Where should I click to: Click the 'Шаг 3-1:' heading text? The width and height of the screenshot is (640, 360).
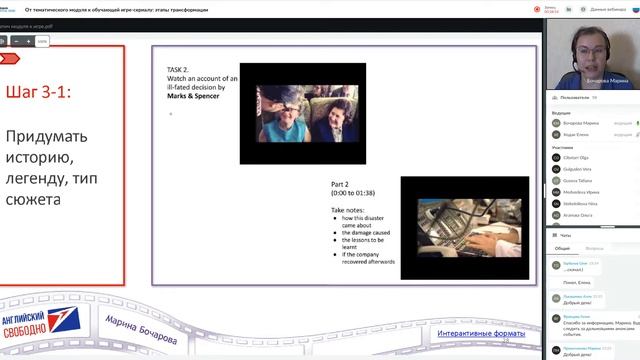point(38,92)
